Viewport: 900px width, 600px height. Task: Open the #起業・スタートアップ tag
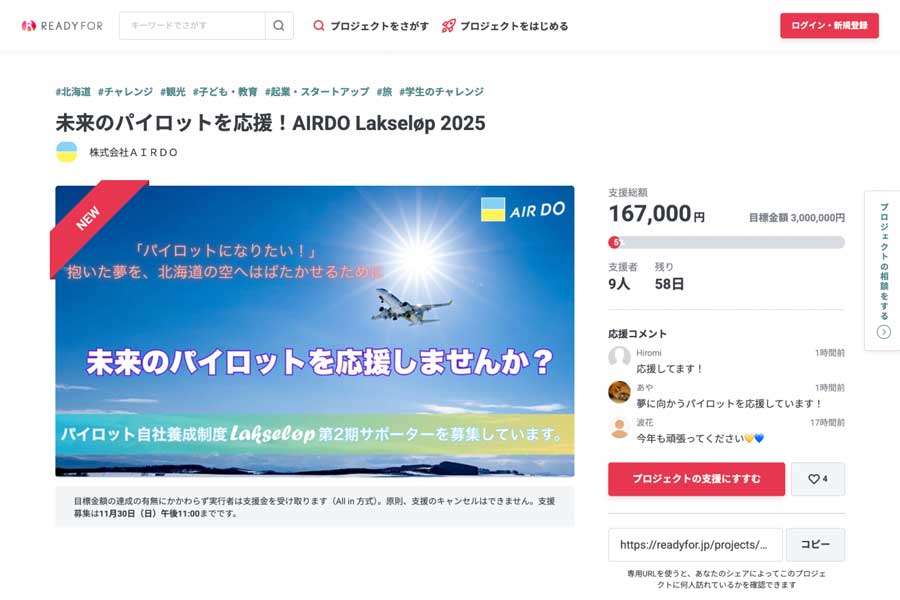[x=317, y=92]
